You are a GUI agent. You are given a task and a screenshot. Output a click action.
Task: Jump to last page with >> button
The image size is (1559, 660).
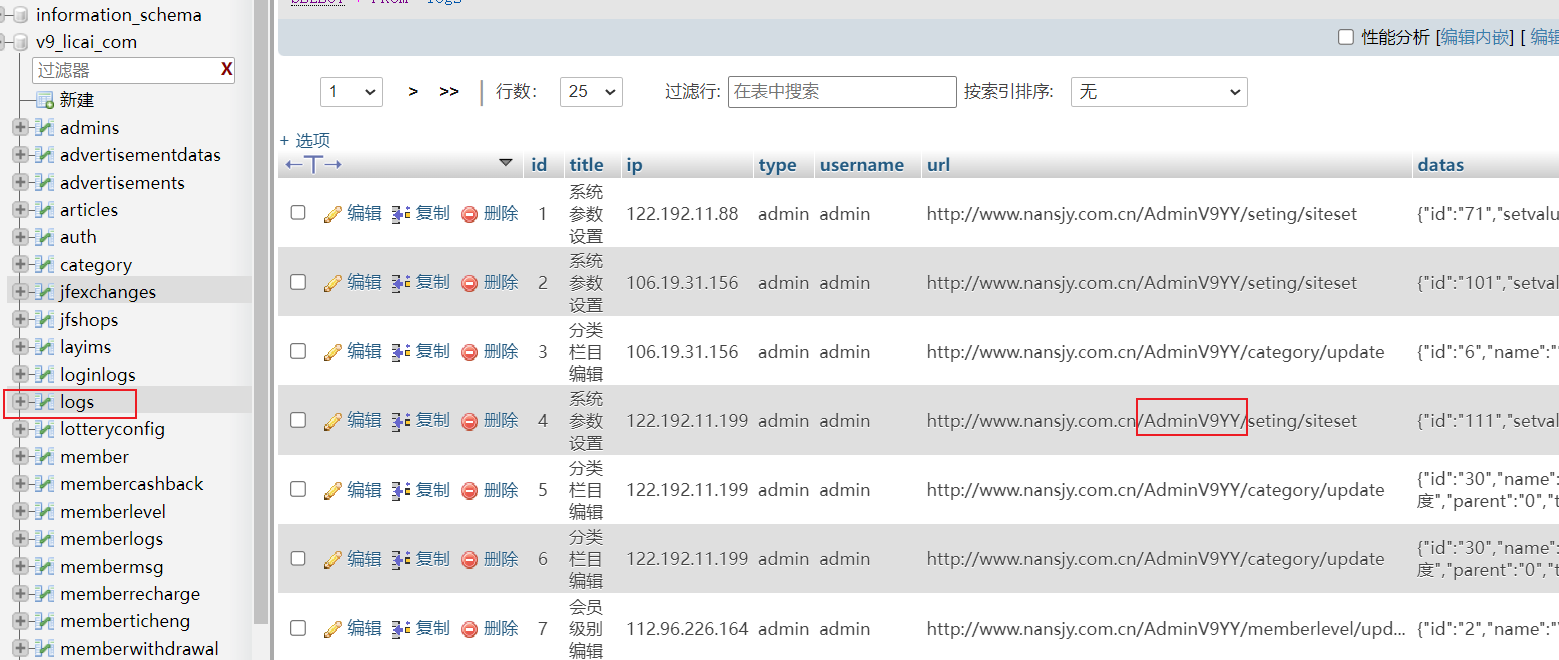pyautogui.click(x=449, y=91)
